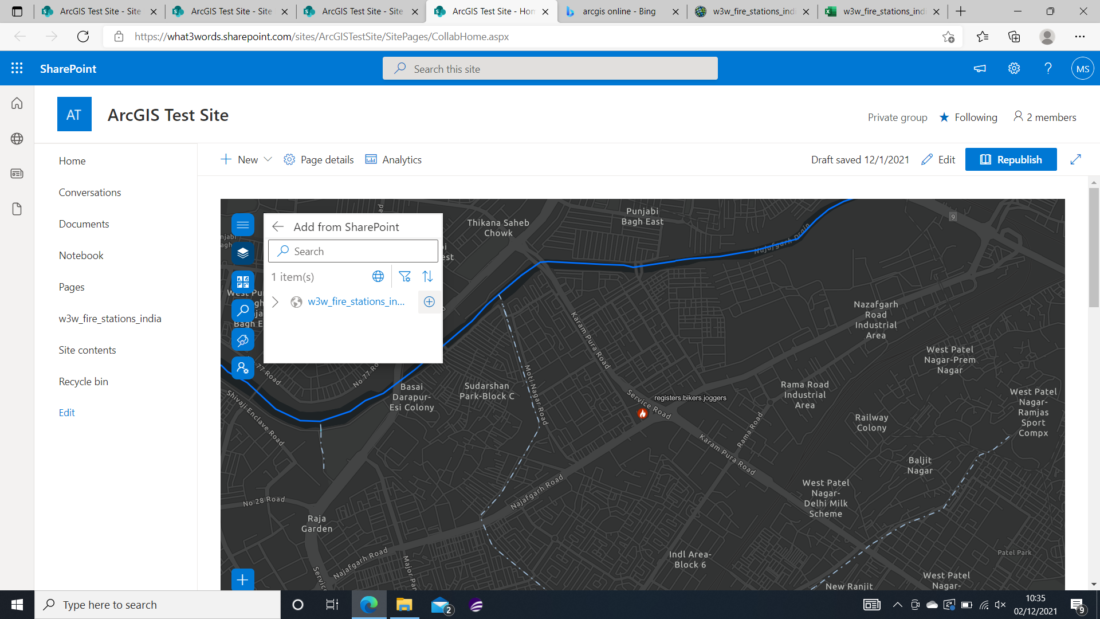Open the news icon in left rail
1100x619 pixels.
pyautogui.click(x=17, y=173)
